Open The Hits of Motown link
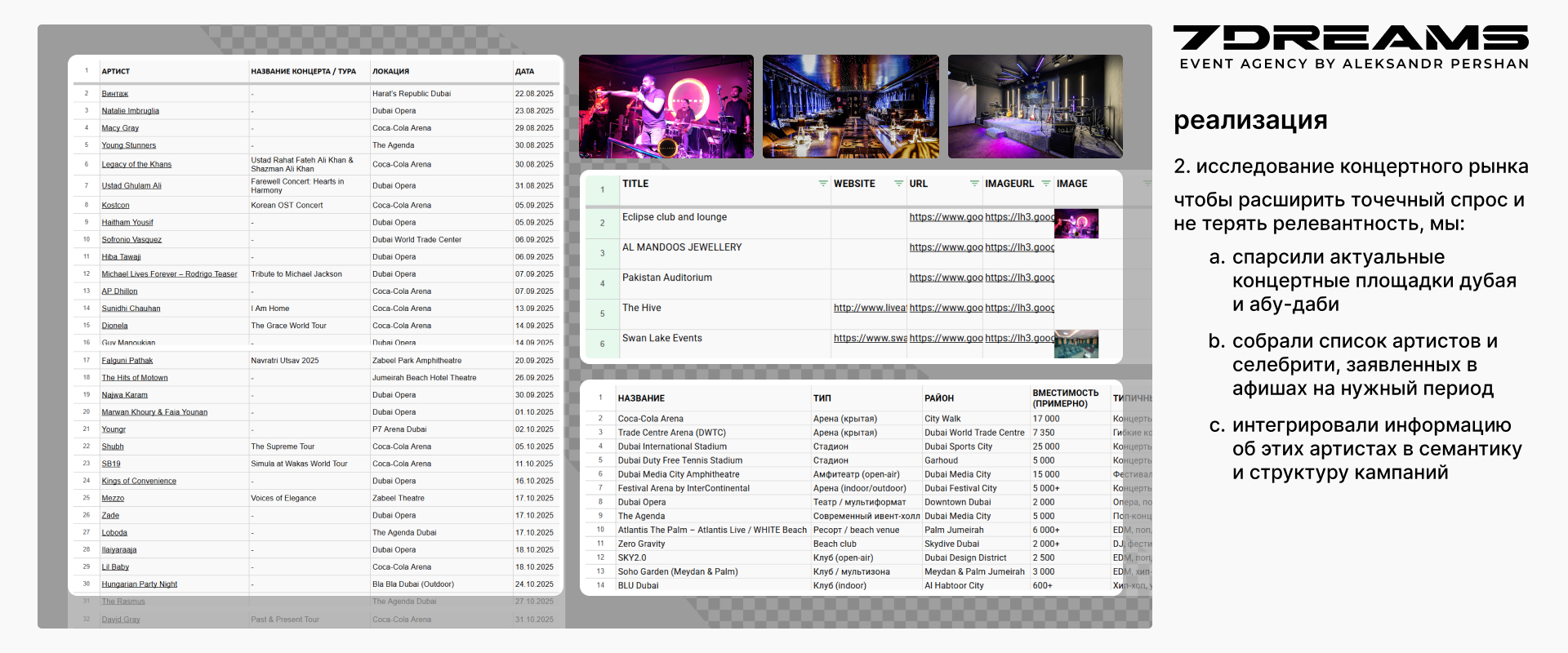The width and height of the screenshot is (1568, 653). point(135,378)
